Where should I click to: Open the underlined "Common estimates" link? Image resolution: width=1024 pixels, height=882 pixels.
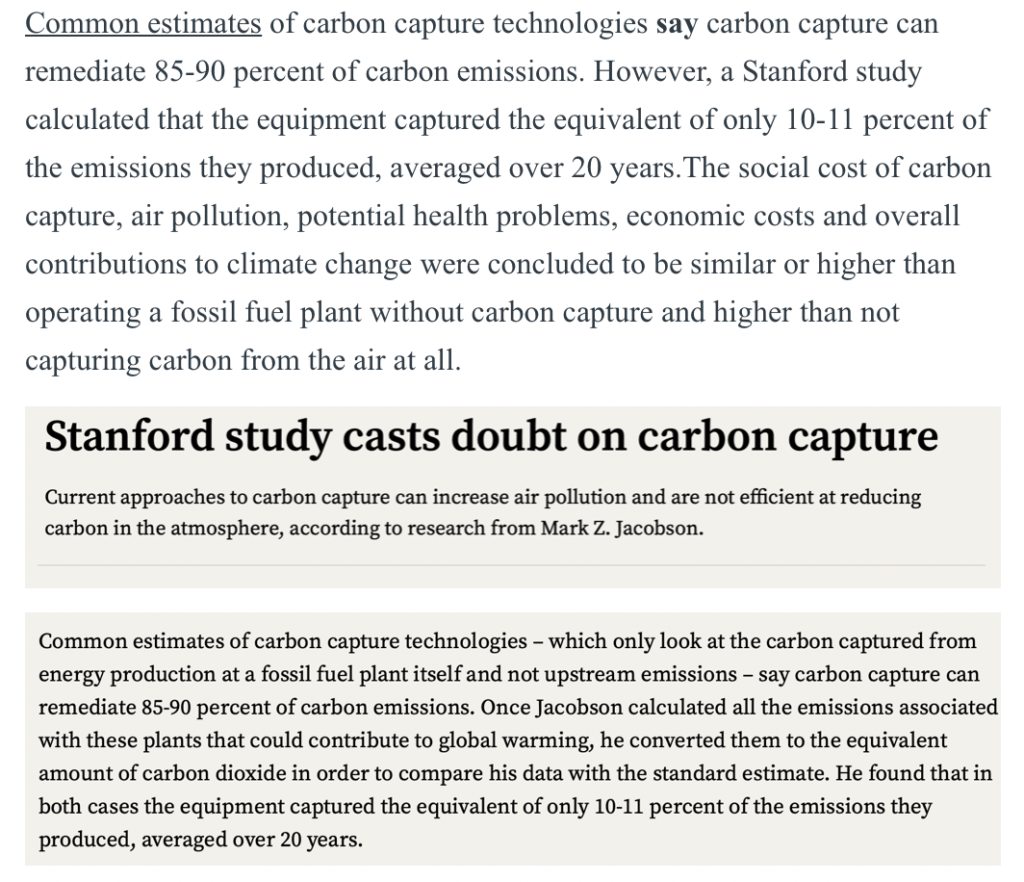pos(143,24)
